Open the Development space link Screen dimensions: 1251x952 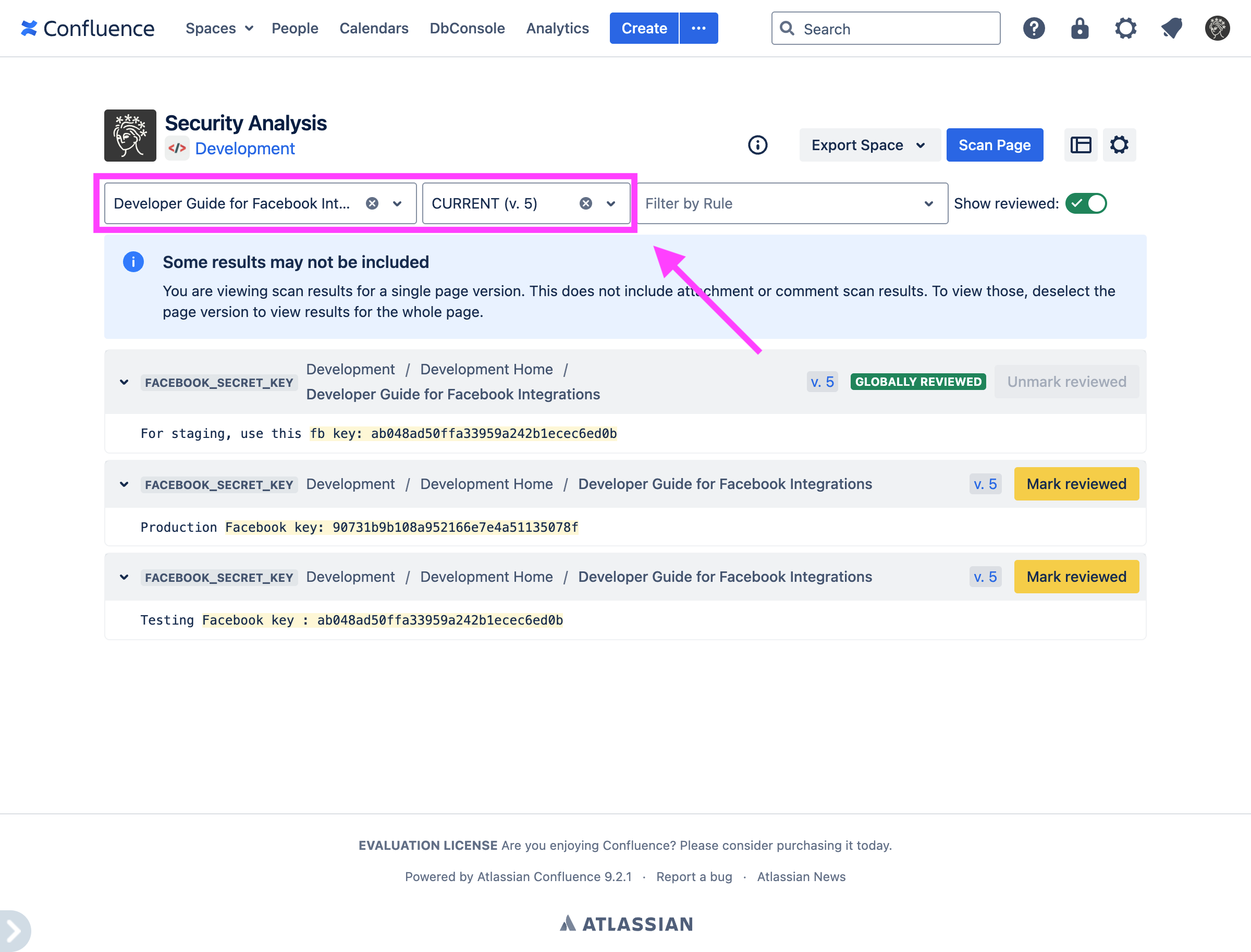(x=245, y=149)
